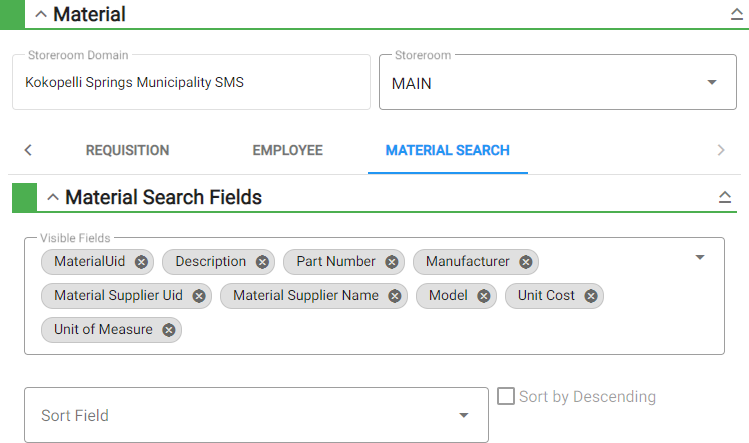This screenshot has height=443, width=749.
Task: Select the Material Search tab
Action: tap(448, 151)
